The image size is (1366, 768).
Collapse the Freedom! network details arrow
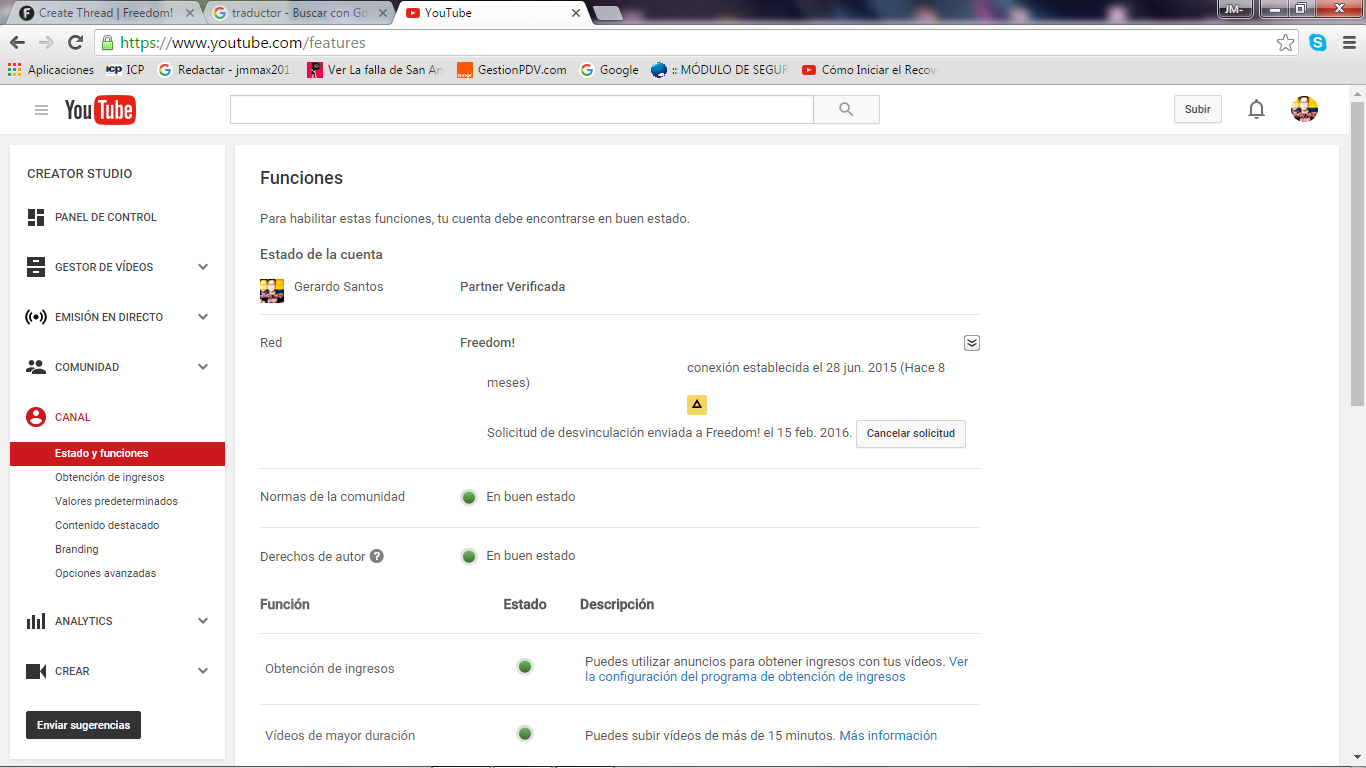point(972,343)
